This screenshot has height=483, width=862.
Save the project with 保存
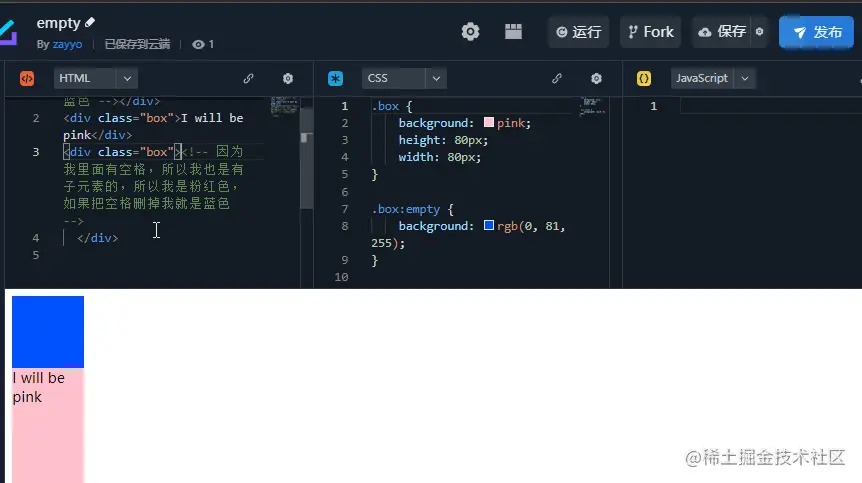tap(722, 32)
